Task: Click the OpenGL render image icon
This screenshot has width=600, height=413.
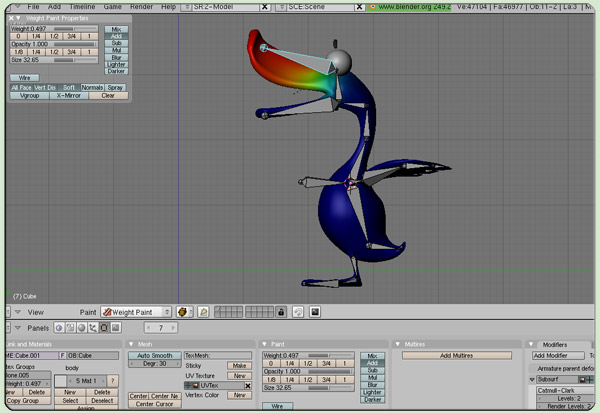Action: [315, 312]
